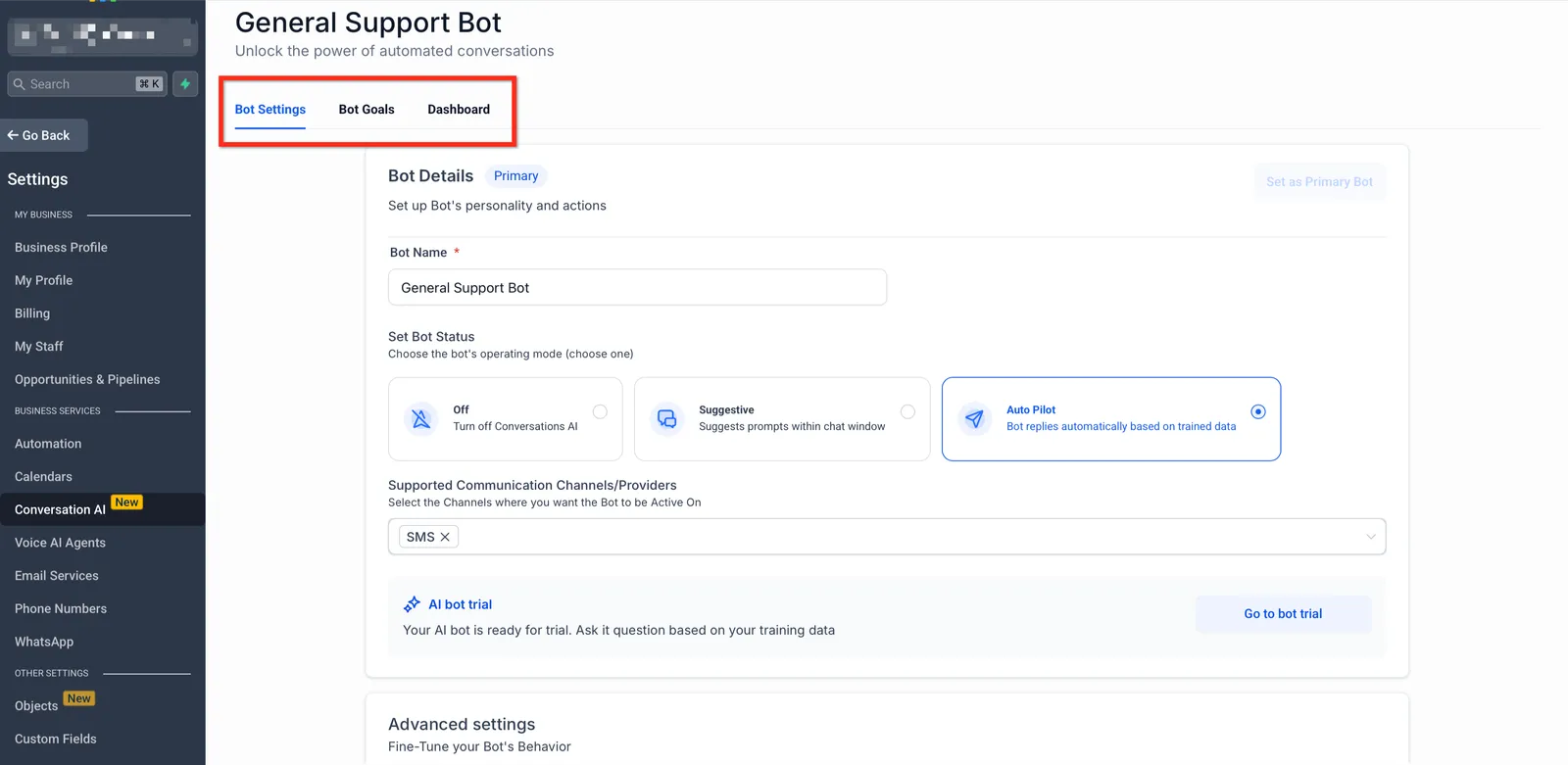Remove the SMS channel tag
The image size is (1568, 765).
(445, 537)
